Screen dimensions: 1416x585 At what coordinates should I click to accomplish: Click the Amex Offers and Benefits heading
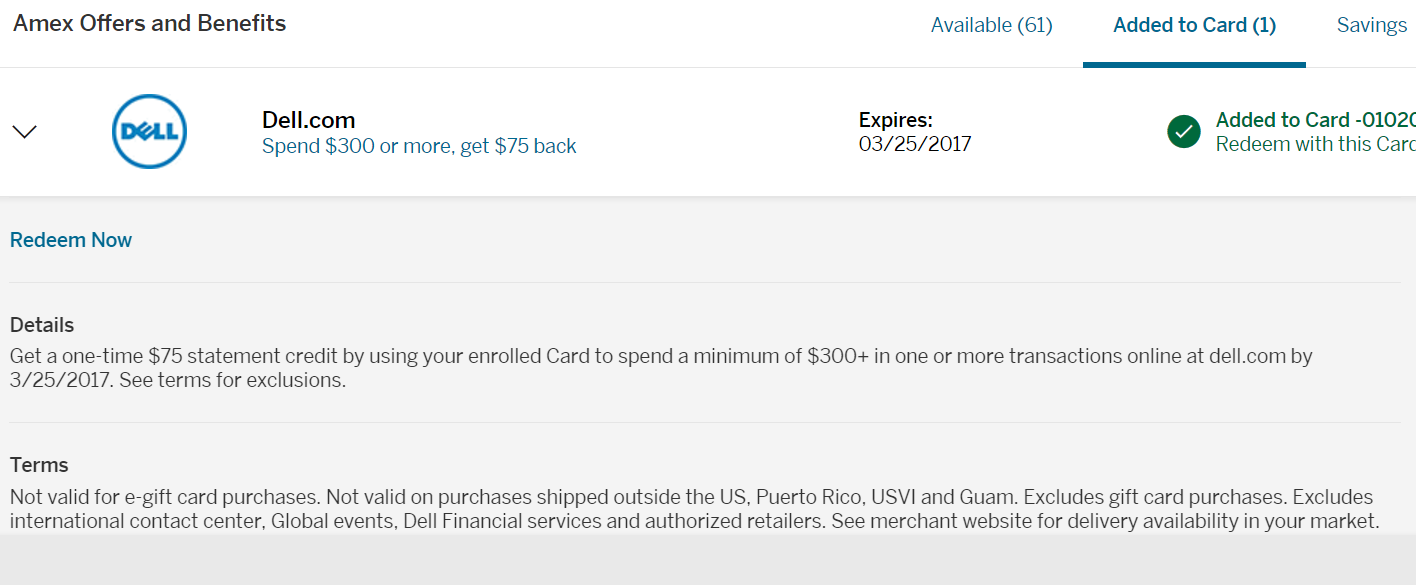150,24
